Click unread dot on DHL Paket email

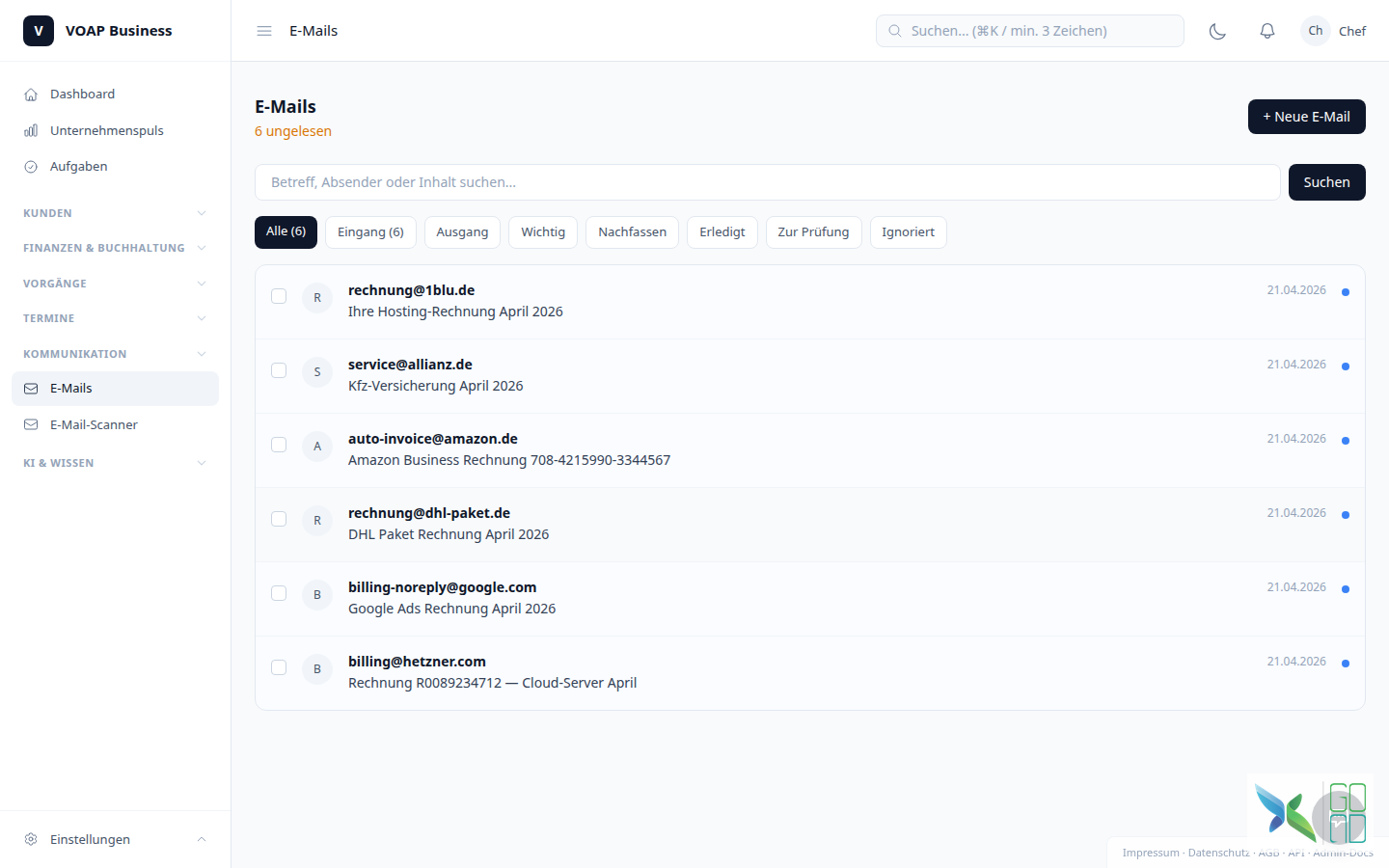pos(1346,515)
